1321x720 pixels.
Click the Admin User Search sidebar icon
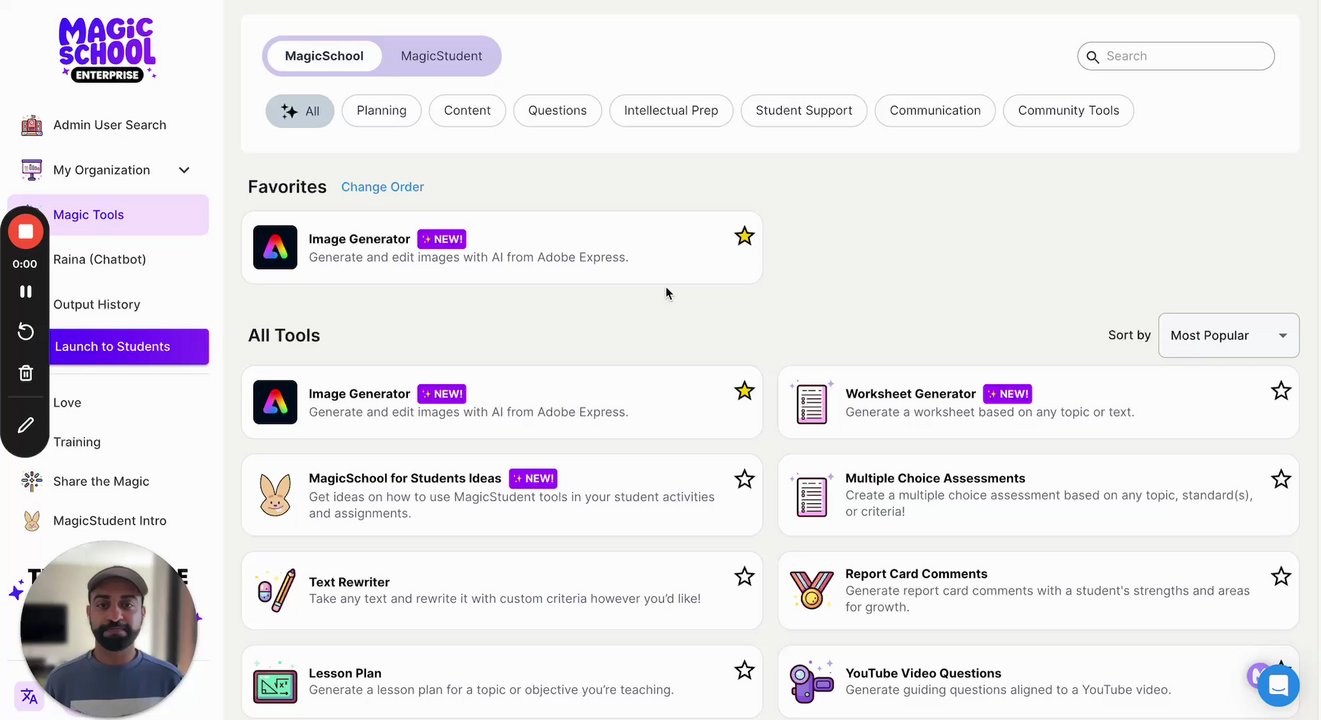32,125
